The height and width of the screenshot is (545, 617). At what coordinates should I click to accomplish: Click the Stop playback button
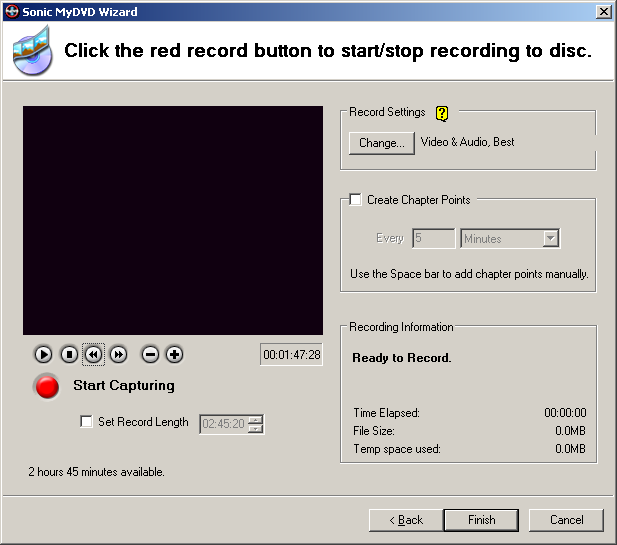click(x=69, y=355)
